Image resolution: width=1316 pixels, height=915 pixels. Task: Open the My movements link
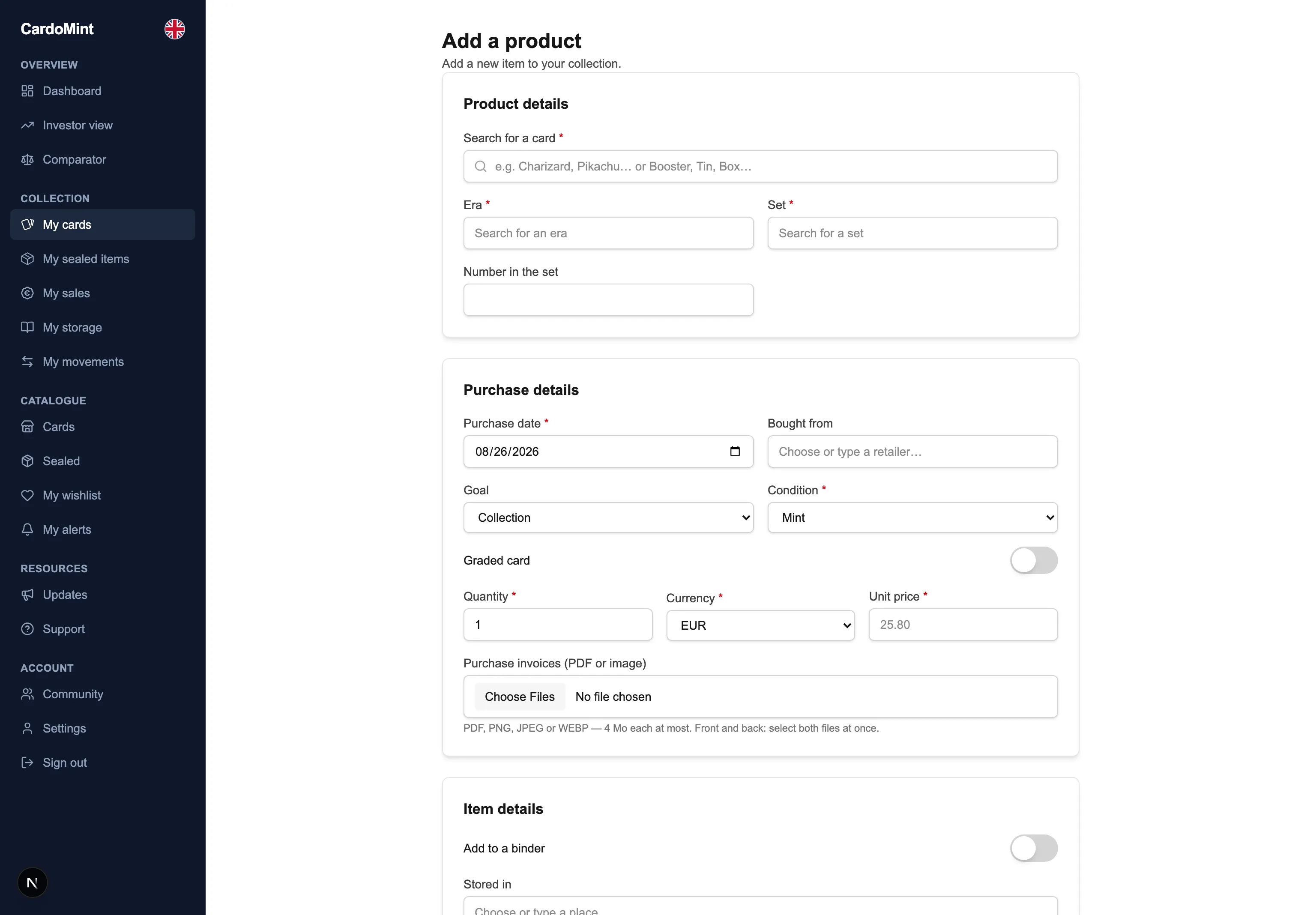102,362
